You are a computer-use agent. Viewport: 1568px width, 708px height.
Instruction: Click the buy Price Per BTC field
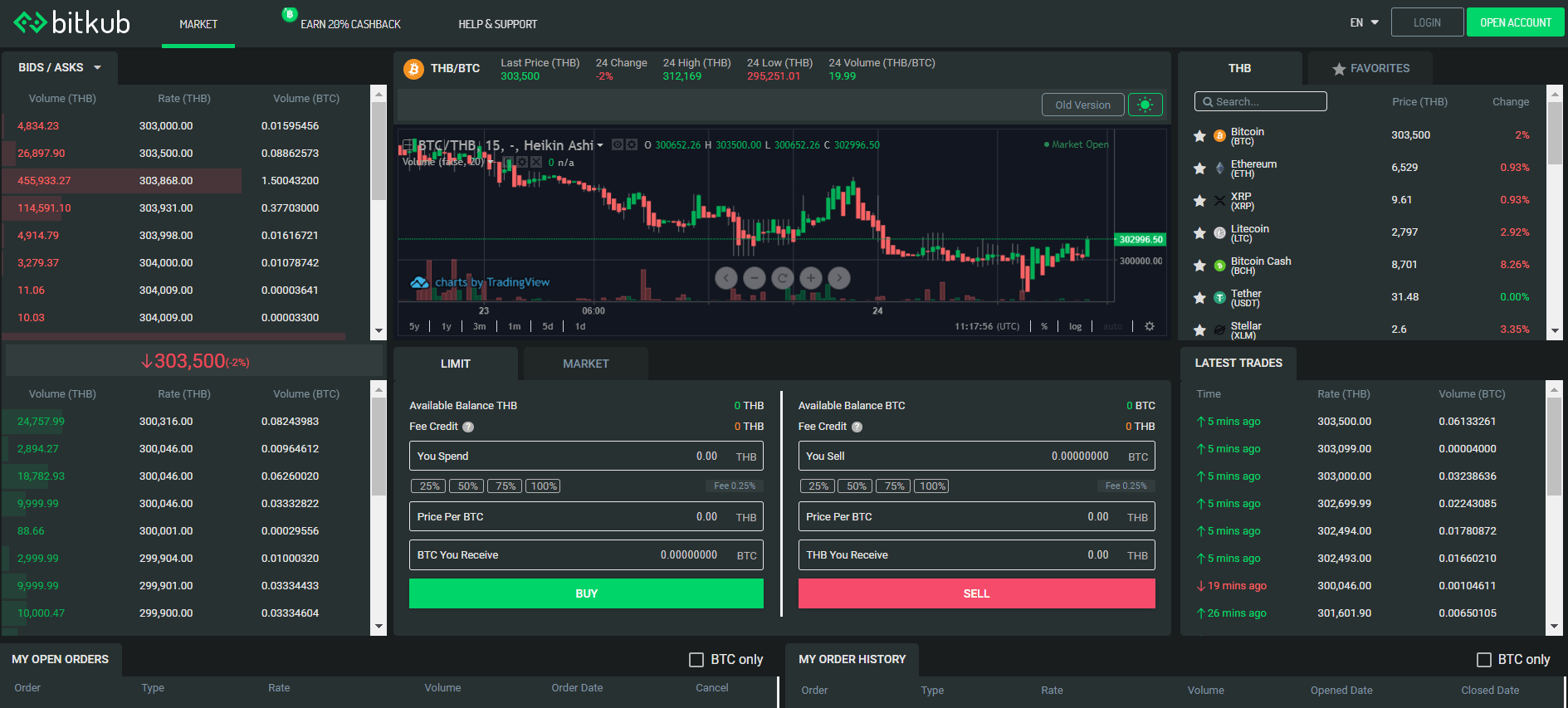pos(586,517)
